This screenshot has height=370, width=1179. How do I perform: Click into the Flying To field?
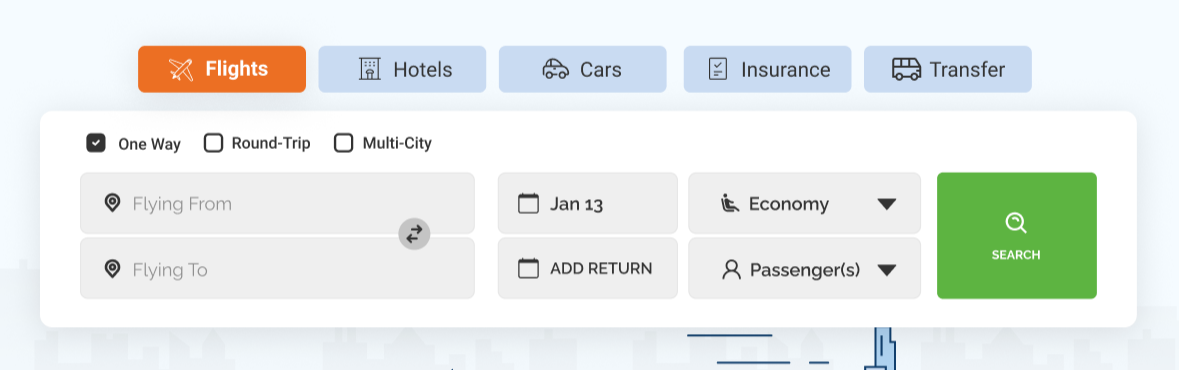(x=277, y=268)
